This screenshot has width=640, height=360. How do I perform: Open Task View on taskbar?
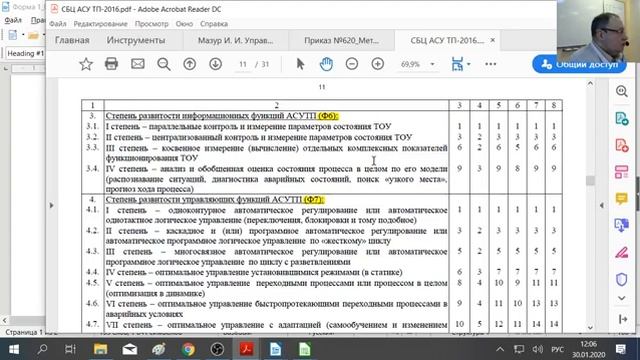[70, 349]
